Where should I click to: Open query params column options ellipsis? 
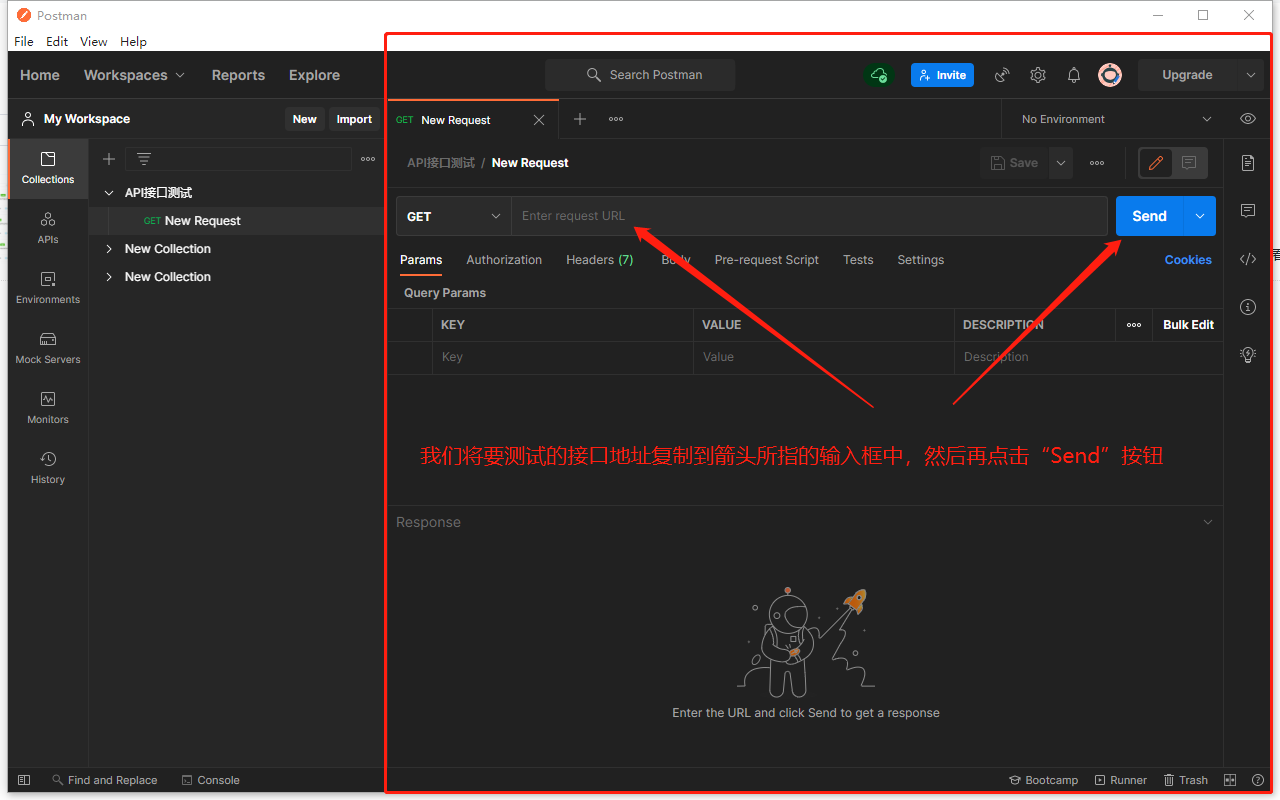coord(1134,325)
